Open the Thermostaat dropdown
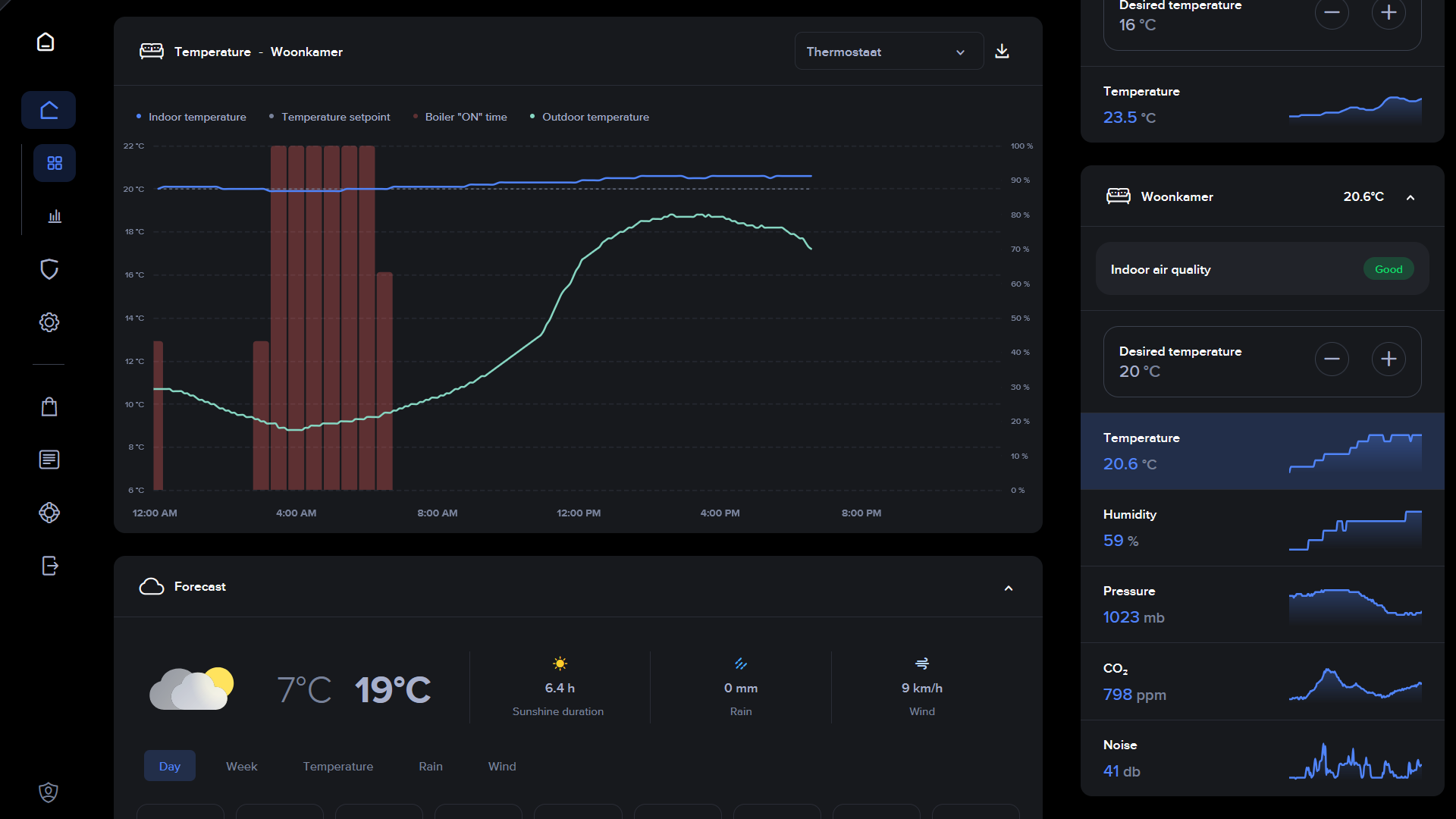 coord(889,52)
